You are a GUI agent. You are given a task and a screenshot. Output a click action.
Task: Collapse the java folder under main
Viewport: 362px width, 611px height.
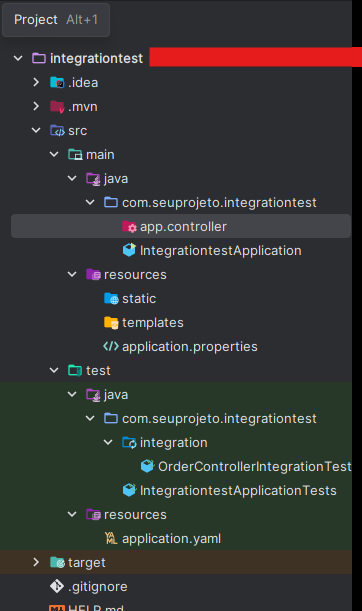pyautogui.click(x=72, y=178)
